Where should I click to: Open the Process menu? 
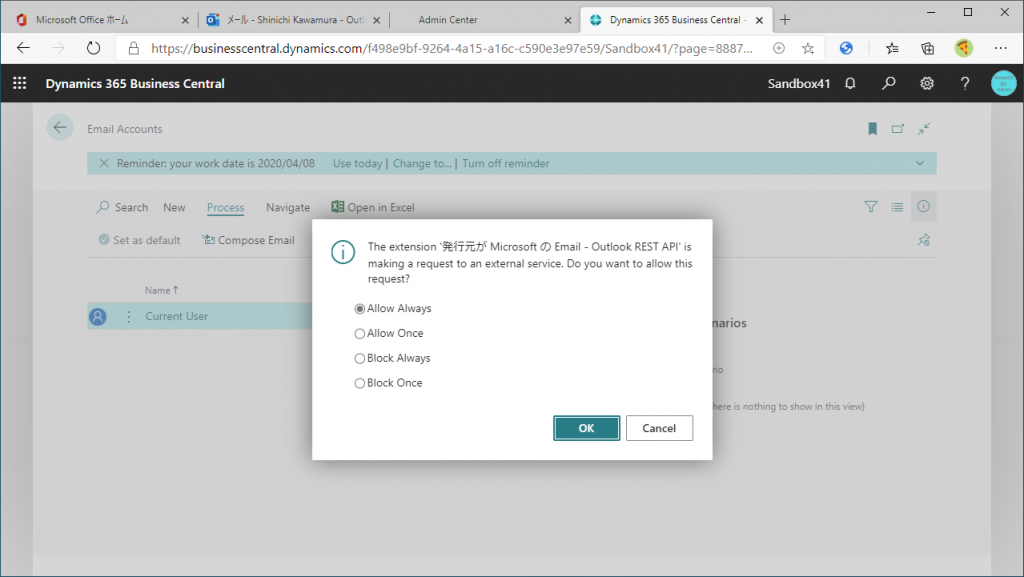(225, 207)
